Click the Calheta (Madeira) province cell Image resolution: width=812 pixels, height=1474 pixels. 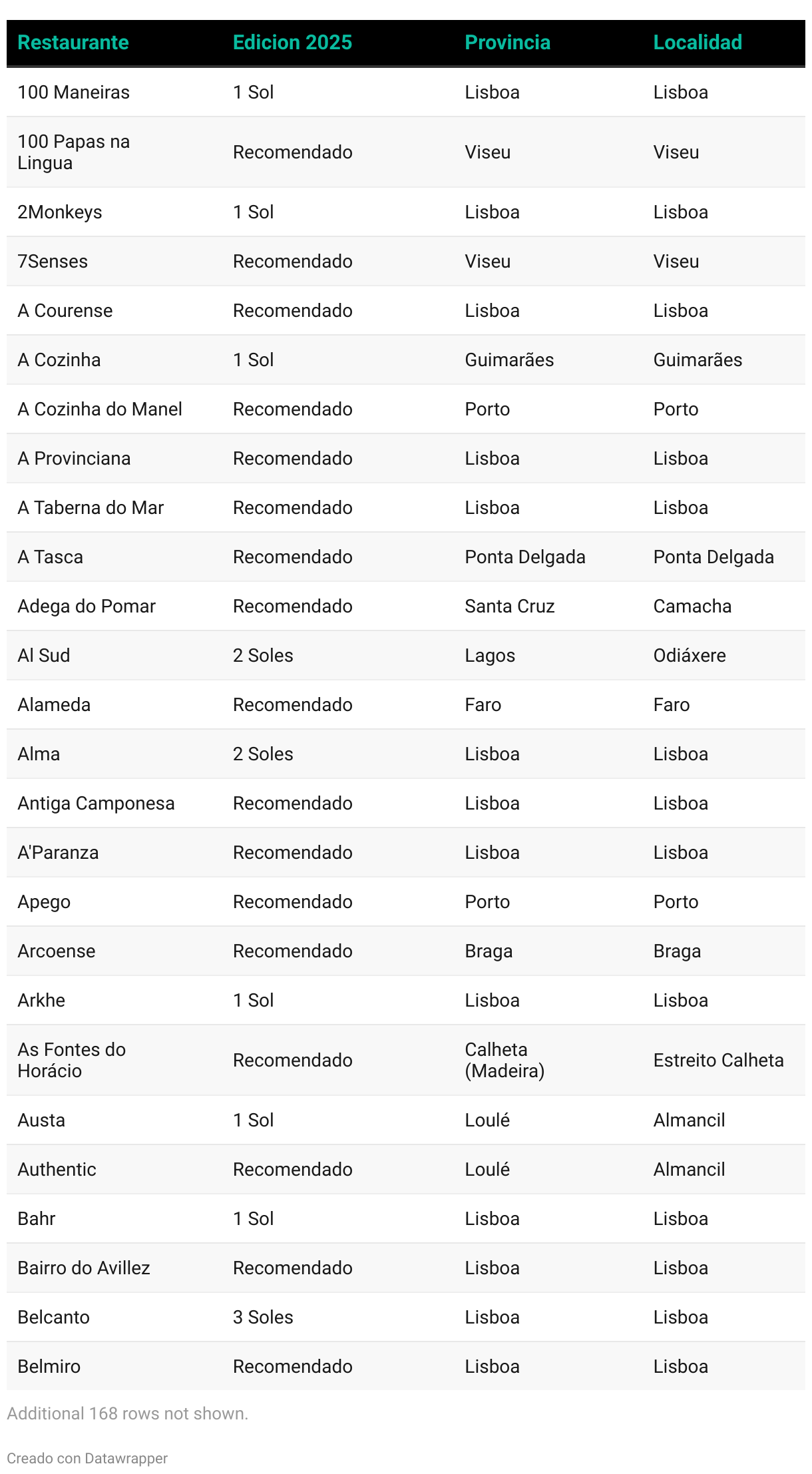click(505, 1060)
